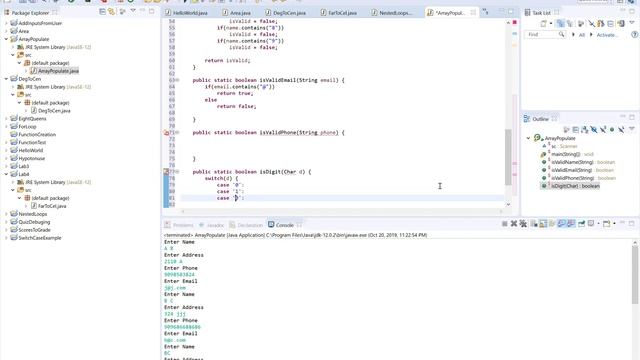The image size is (640, 360).
Task: Select FarToCel.java under Lab4
Action: (52, 206)
